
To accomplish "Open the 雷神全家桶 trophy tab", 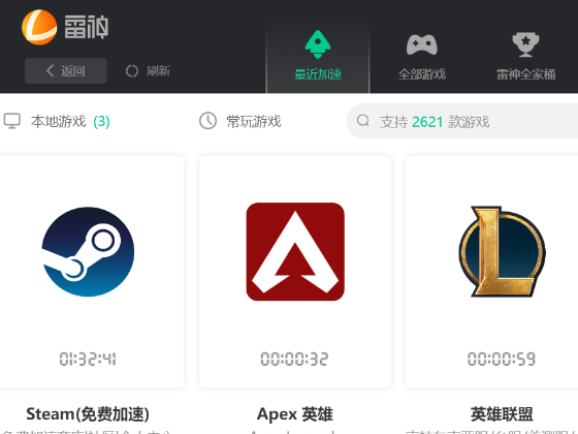I will (x=526, y=56).
